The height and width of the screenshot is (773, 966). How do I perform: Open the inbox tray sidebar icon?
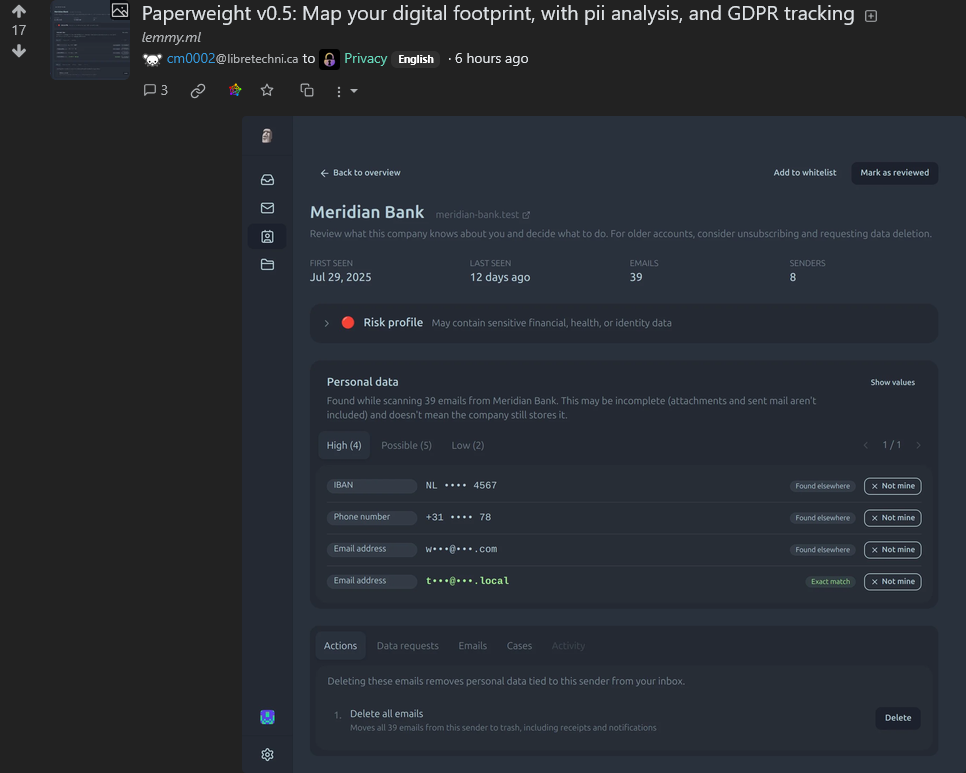[x=267, y=180]
